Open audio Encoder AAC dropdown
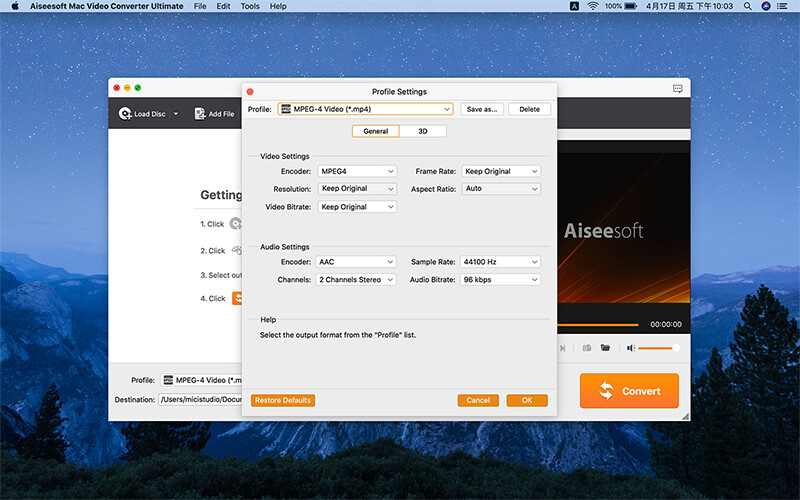Screen dimensions: 800x500 pyautogui.click(x=356, y=262)
